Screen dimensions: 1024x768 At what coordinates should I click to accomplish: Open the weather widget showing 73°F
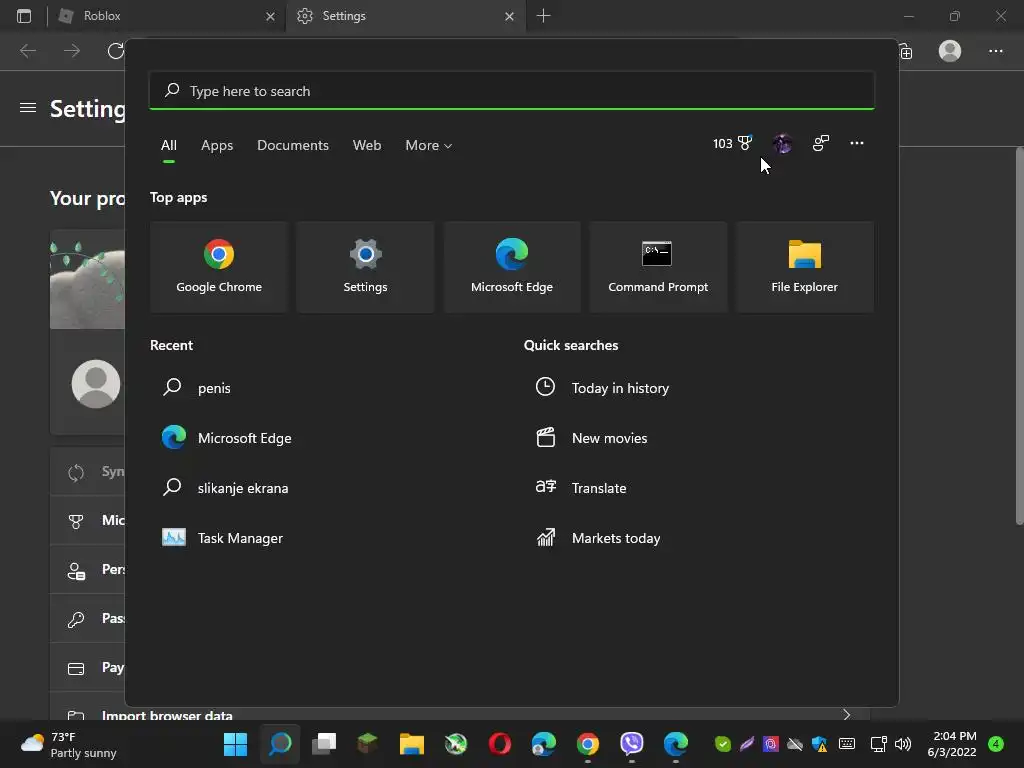(69, 744)
